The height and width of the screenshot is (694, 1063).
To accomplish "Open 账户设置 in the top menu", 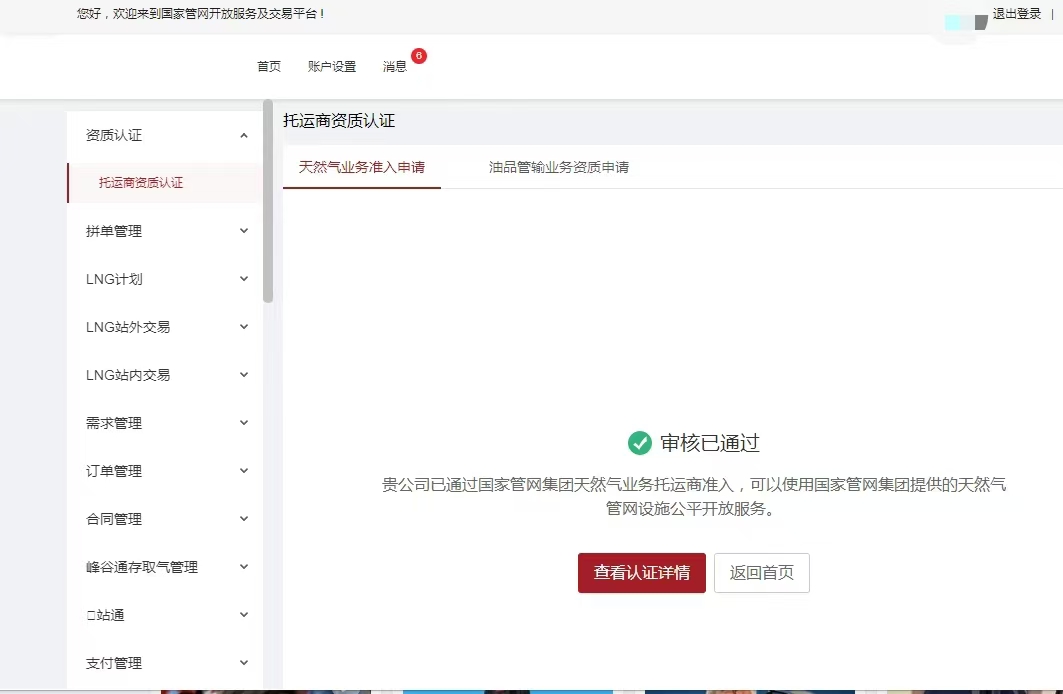I will pos(331,66).
